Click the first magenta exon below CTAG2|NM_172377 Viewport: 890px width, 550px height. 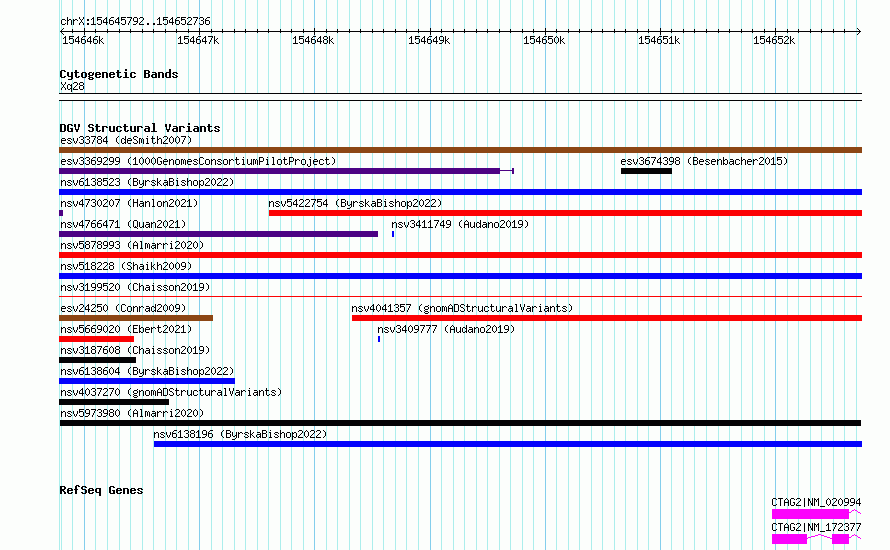pyautogui.click(x=789, y=539)
